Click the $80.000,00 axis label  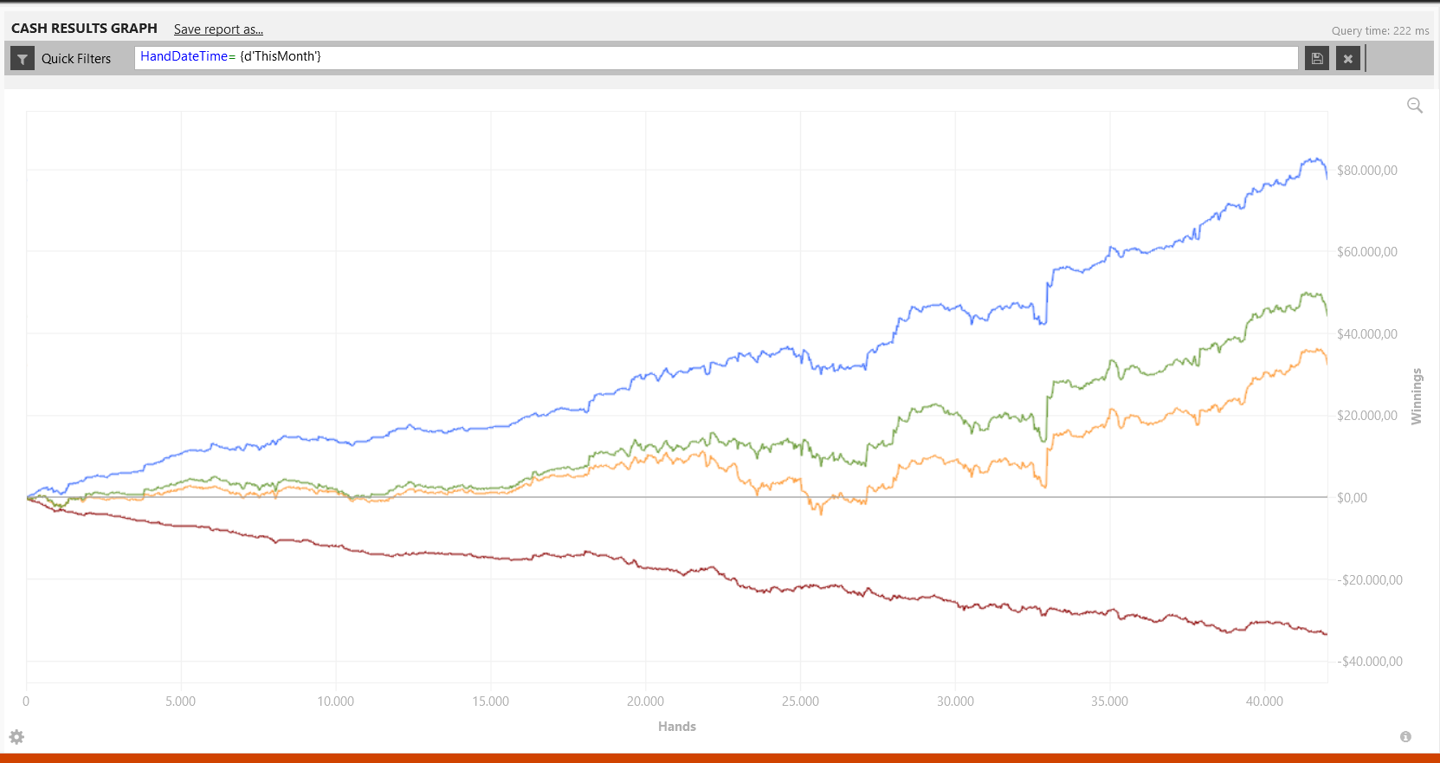[1367, 170]
